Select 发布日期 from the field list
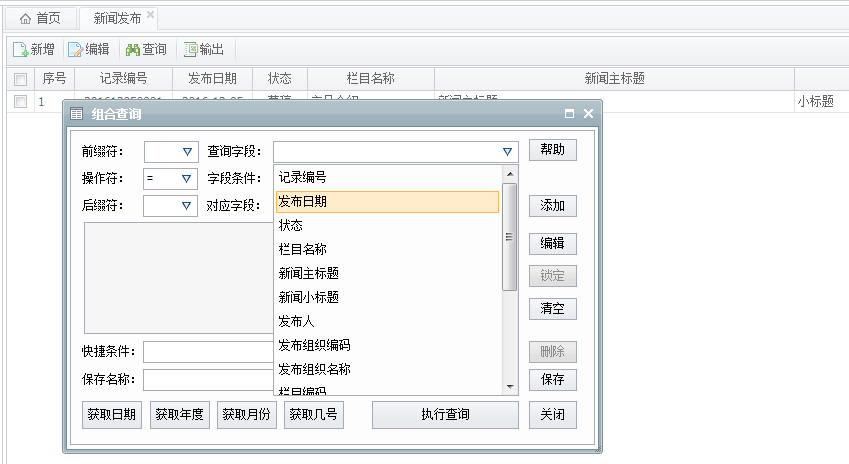849x464 pixels. [x=386, y=201]
